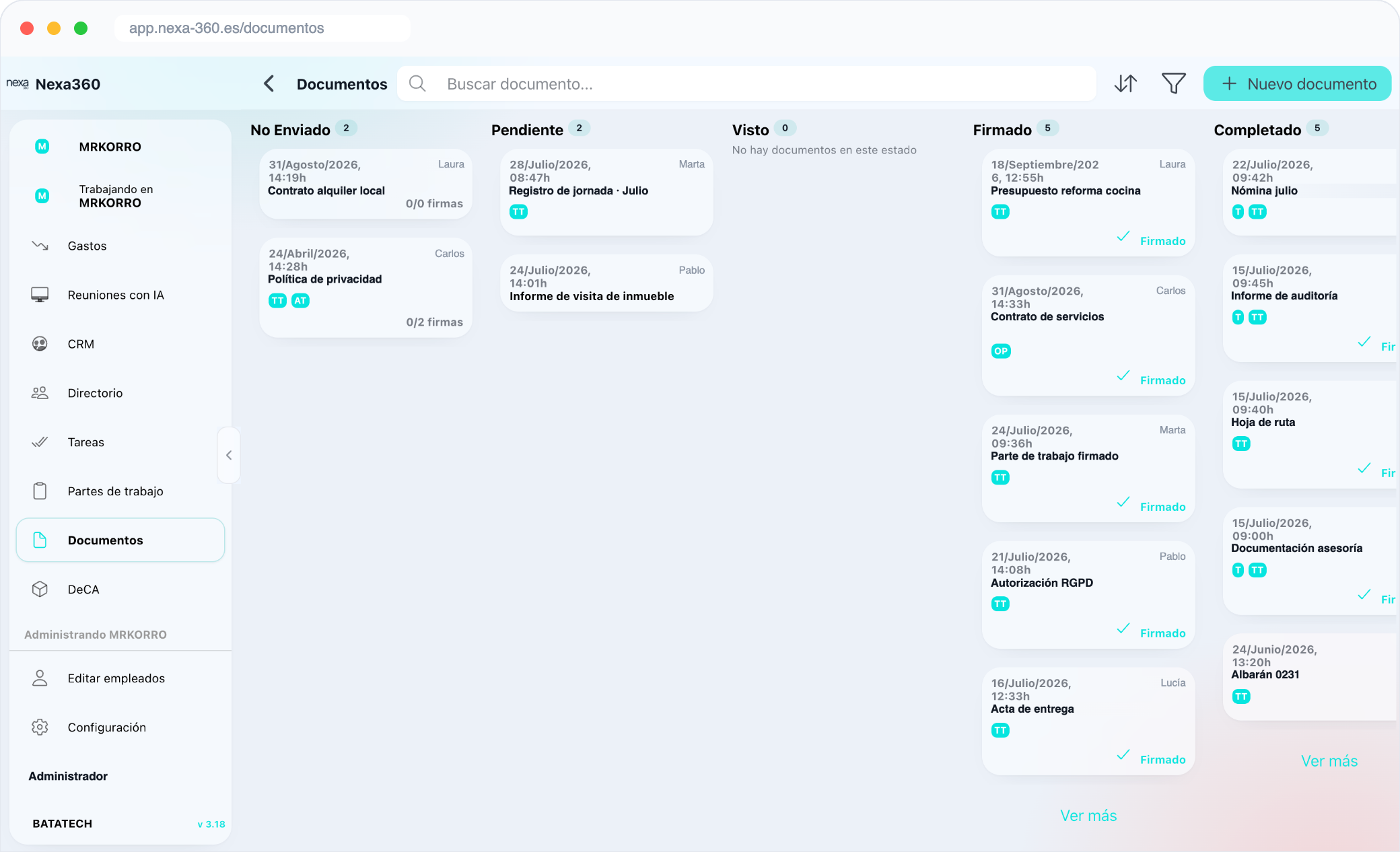Open Acta de entrega document card

tap(1088, 721)
